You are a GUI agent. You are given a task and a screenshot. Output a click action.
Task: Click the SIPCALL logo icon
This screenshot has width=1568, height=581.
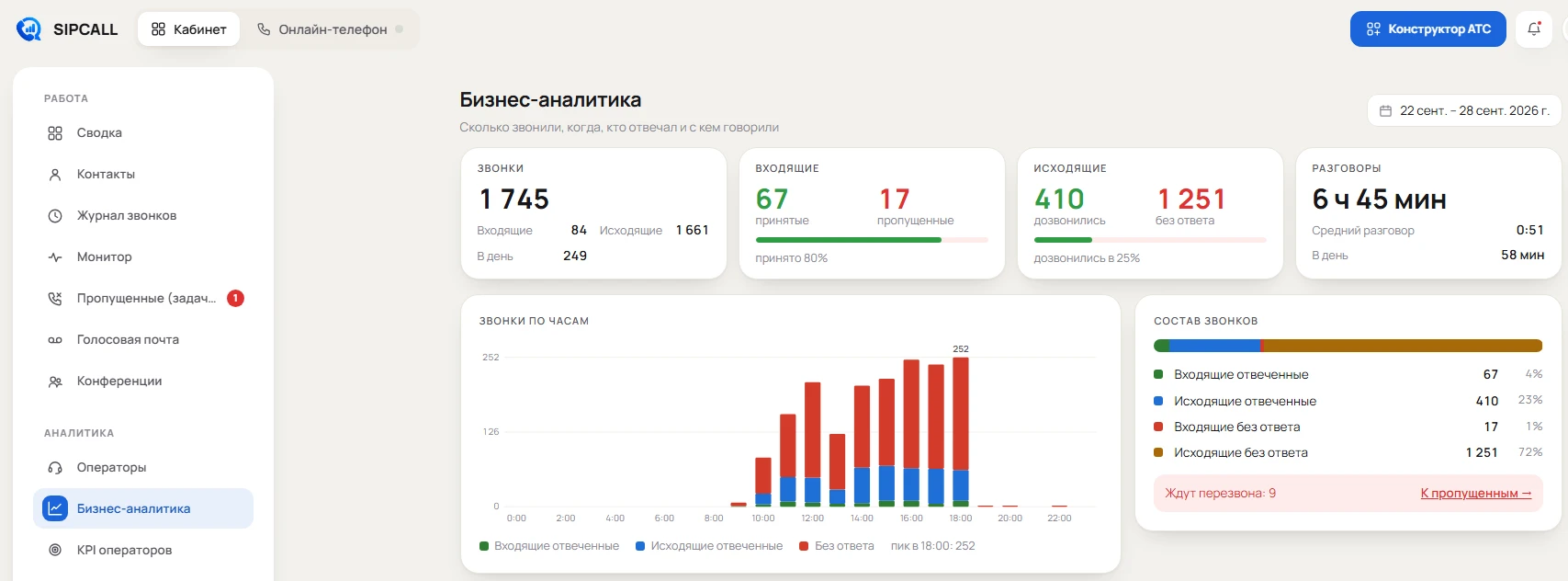(29, 29)
